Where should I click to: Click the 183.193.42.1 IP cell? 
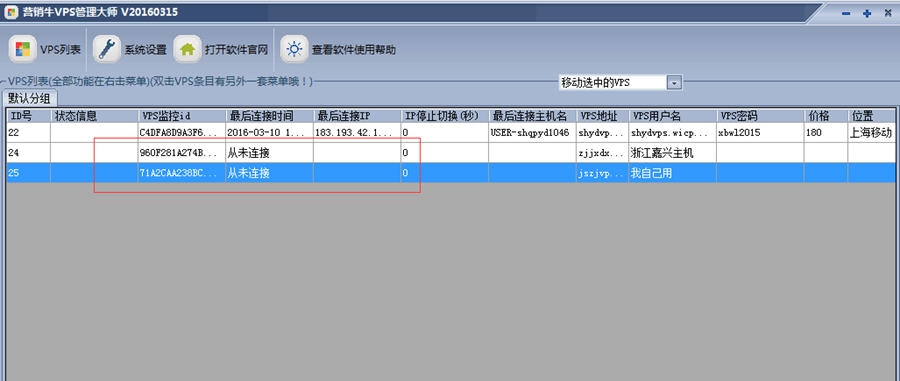coord(357,133)
